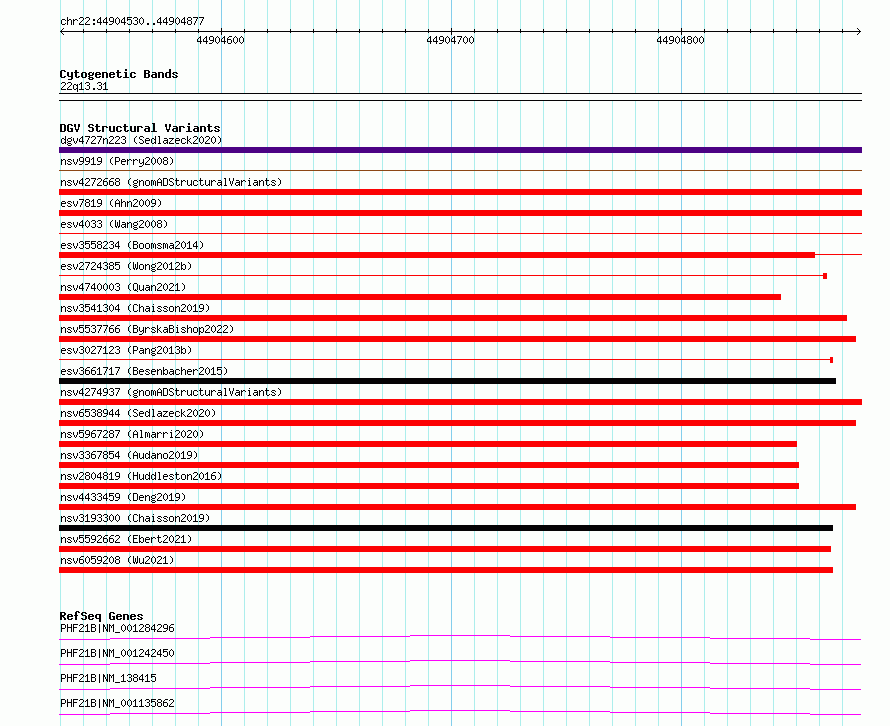
Task: Click the black bar under esv3661717
Action: (x=447, y=381)
